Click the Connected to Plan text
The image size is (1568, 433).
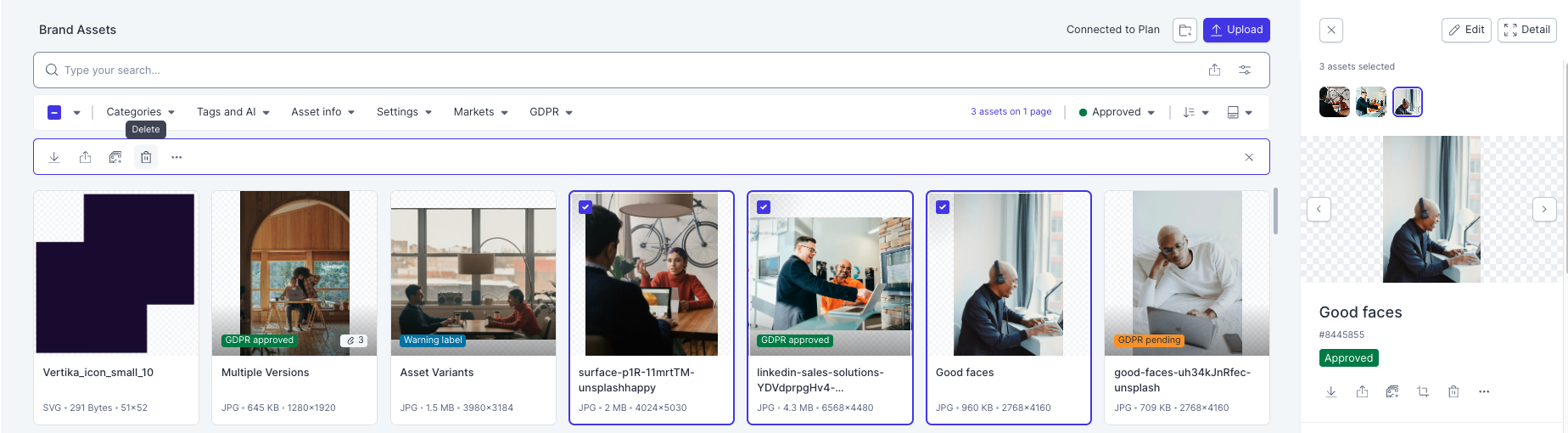(x=1112, y=30)
